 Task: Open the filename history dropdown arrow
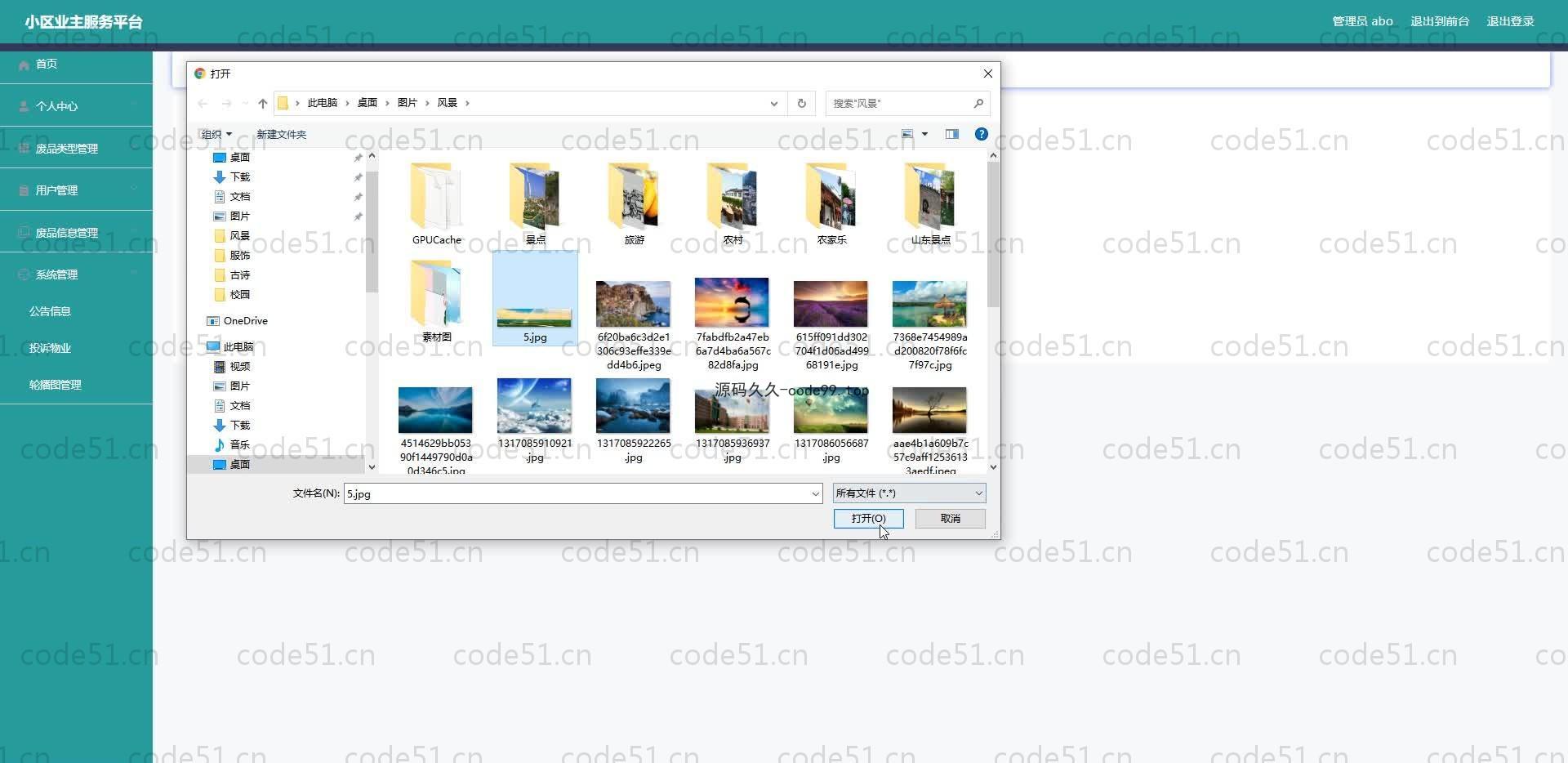[x=815, y=493]
